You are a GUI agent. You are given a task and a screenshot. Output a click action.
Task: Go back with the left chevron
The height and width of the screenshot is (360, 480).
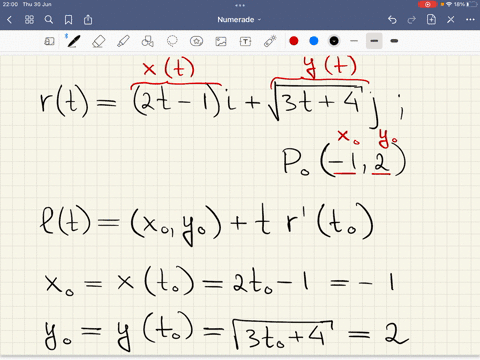(9, 20)
